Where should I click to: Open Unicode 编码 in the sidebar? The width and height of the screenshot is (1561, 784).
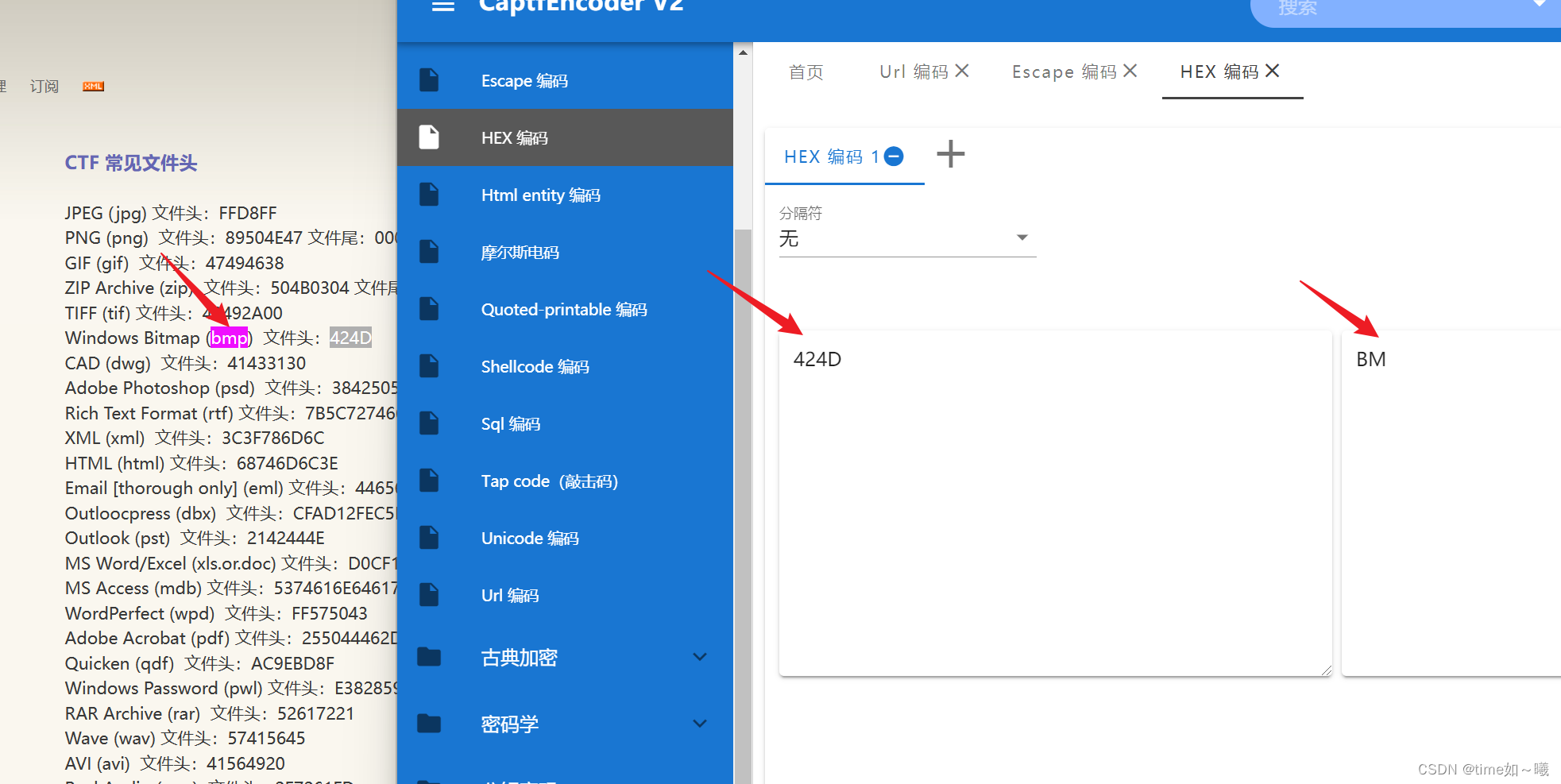[x=565, y=538]
